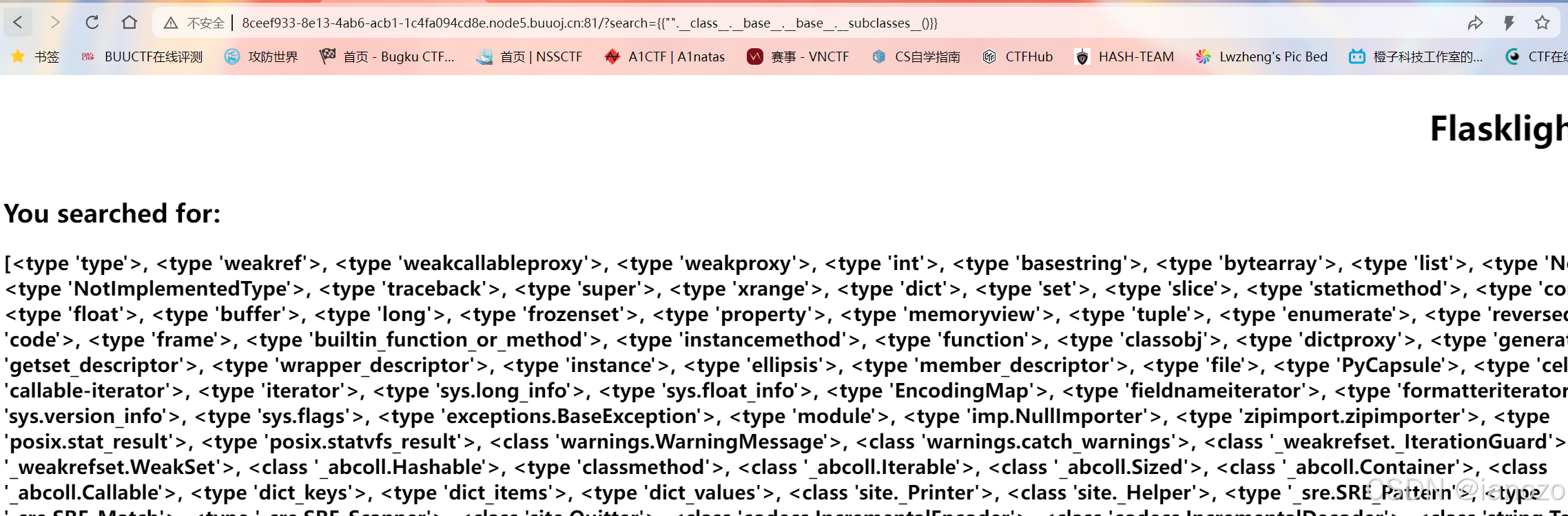Open the CTFHub bookmark
The width and height of the screenshot is (1568, 516).
click(x=1018, y=56)
